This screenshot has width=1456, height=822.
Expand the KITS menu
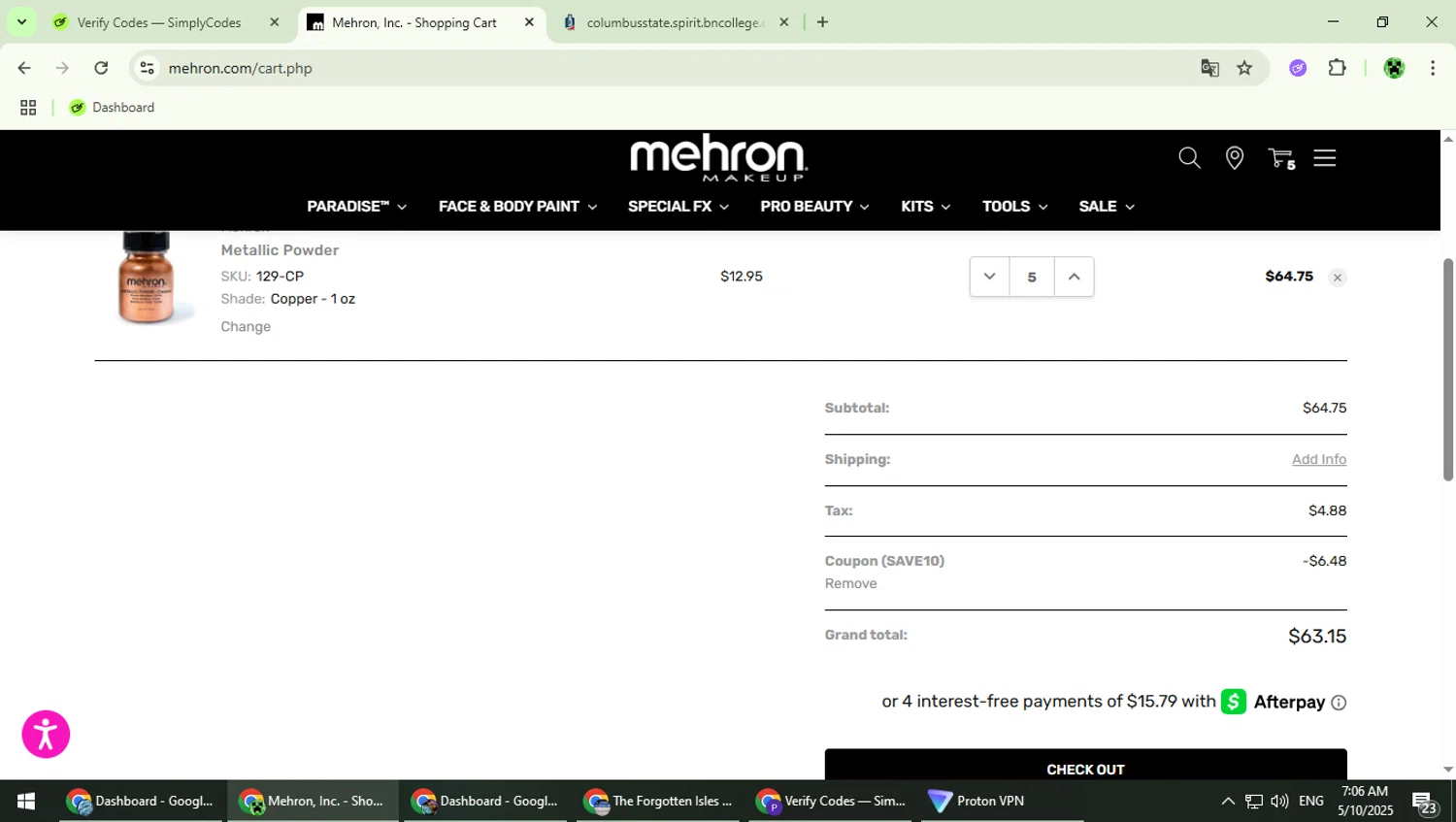tap(925, 207)
